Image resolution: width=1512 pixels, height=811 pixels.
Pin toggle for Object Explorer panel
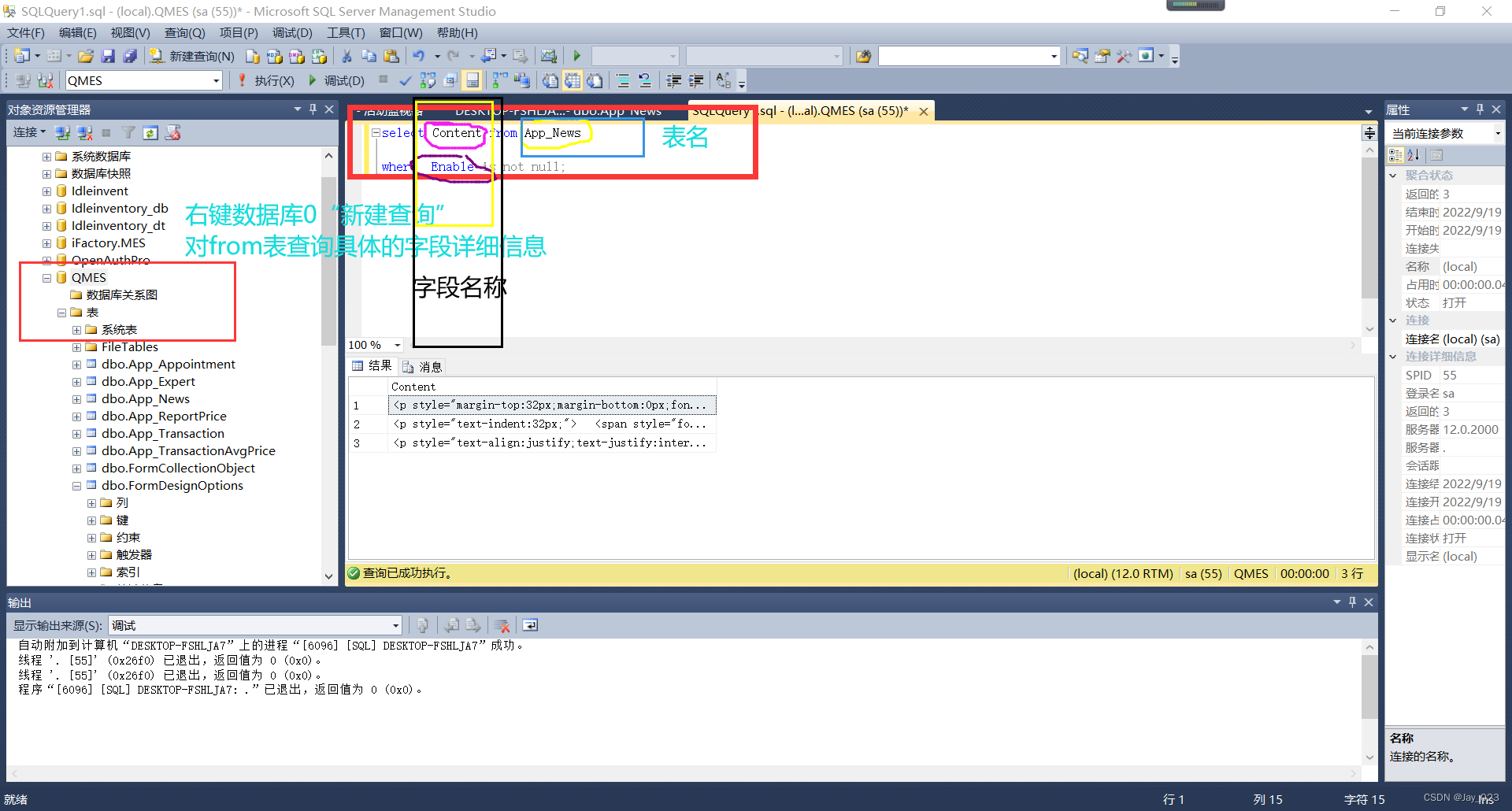(313, 109)
